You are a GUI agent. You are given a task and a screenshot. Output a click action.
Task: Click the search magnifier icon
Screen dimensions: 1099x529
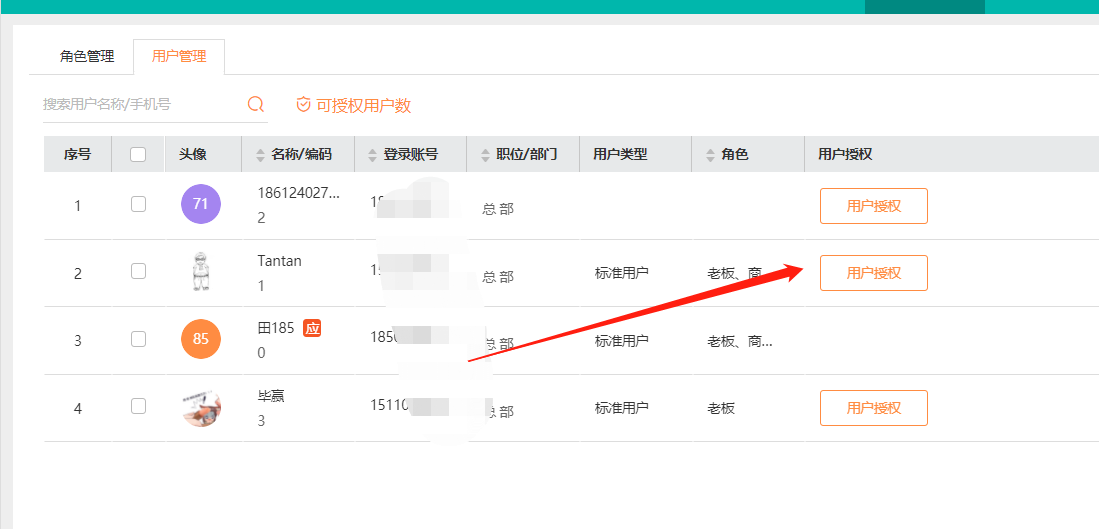click(256, 105)
